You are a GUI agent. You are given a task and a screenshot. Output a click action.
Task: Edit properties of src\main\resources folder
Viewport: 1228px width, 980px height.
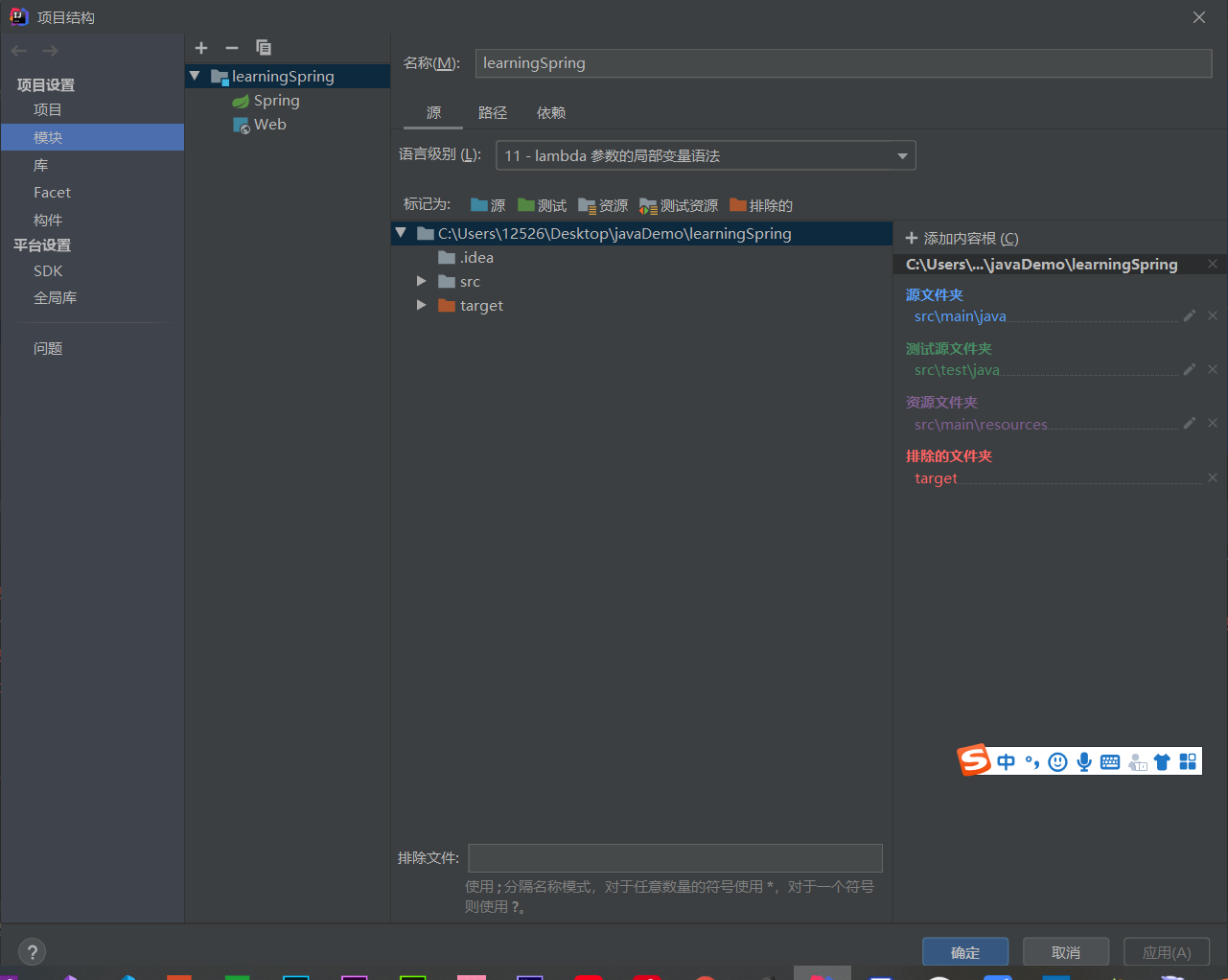pyautogui.click(x=1190, y=423)
